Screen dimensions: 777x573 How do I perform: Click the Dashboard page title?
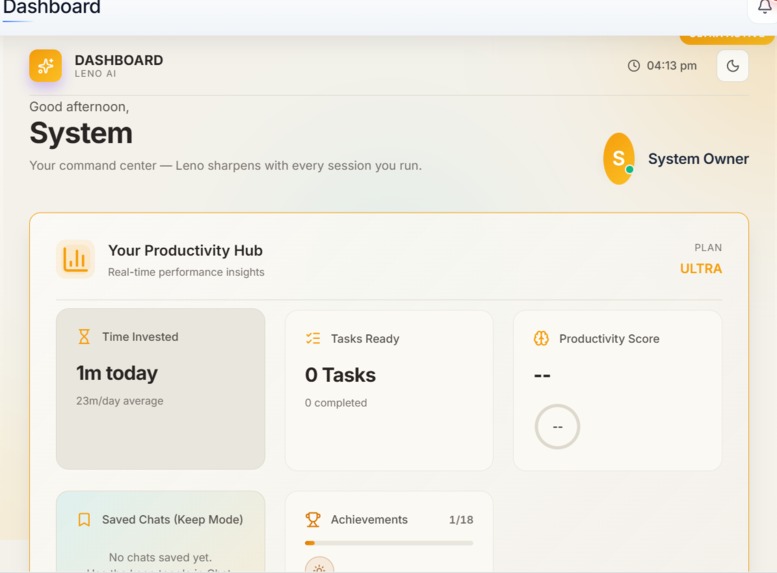pos(52,7)
